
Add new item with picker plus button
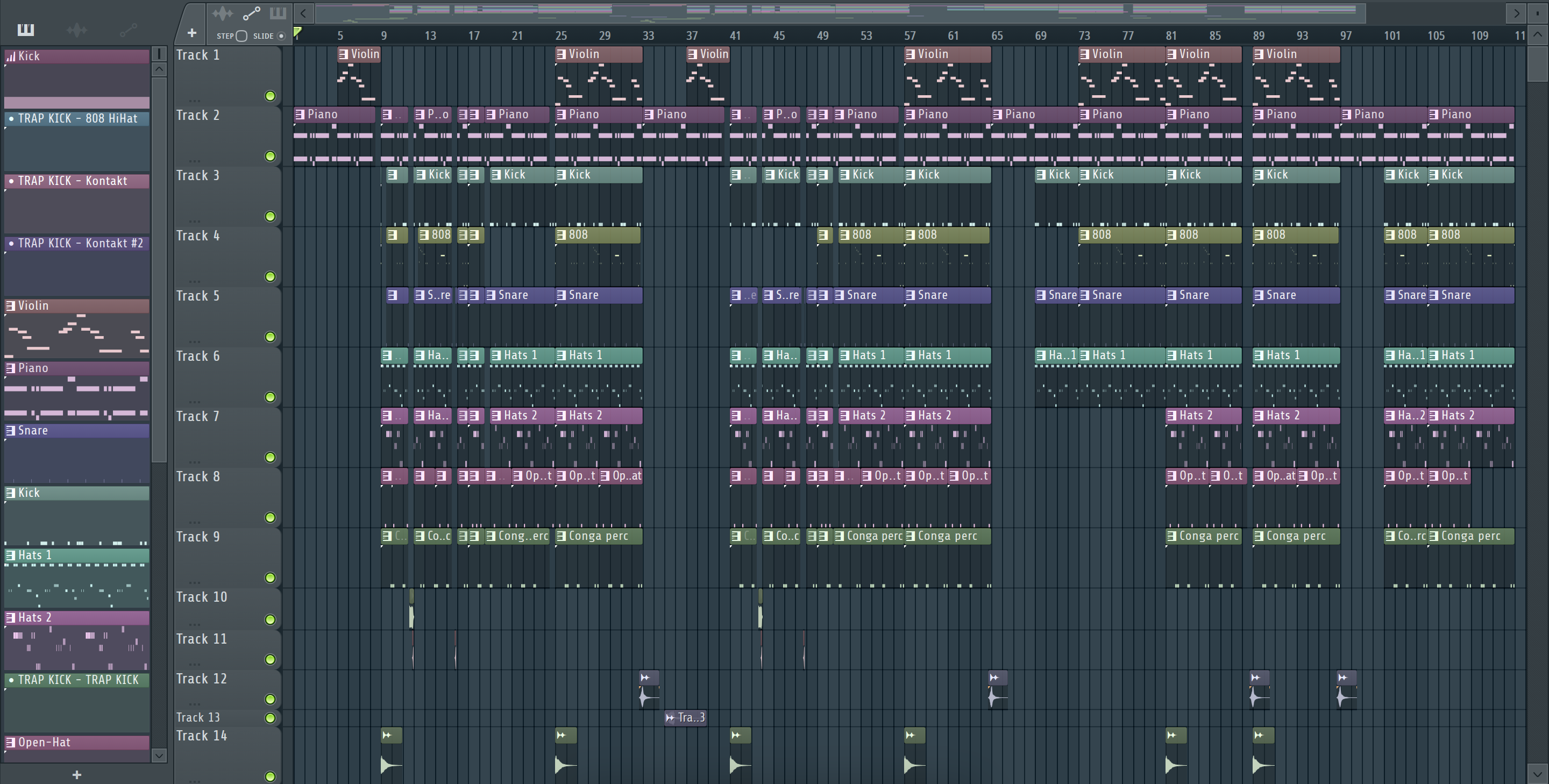[76, 774]
